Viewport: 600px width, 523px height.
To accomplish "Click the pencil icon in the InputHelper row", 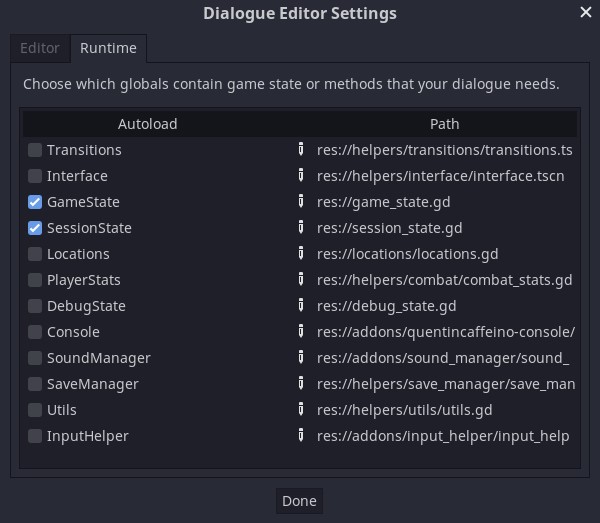I will 301,435.
